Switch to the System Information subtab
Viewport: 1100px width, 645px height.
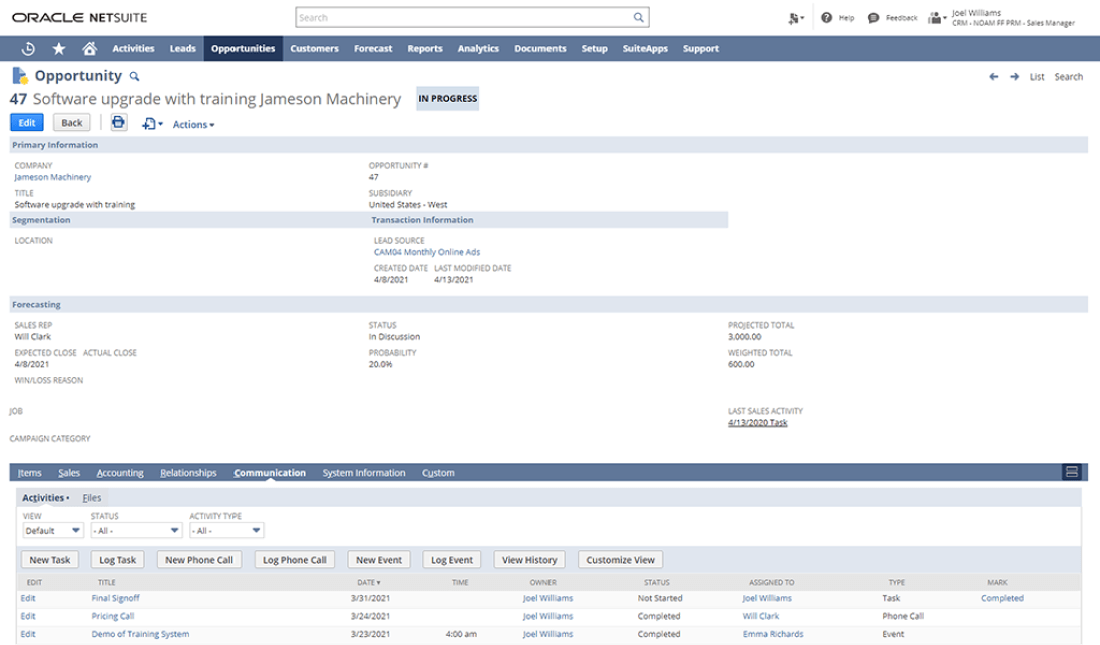364,473
